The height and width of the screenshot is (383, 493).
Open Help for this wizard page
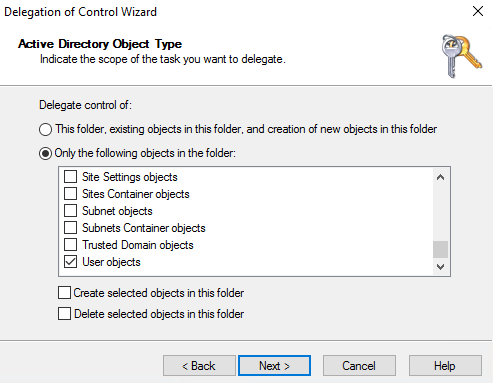(x=445, y=366)
